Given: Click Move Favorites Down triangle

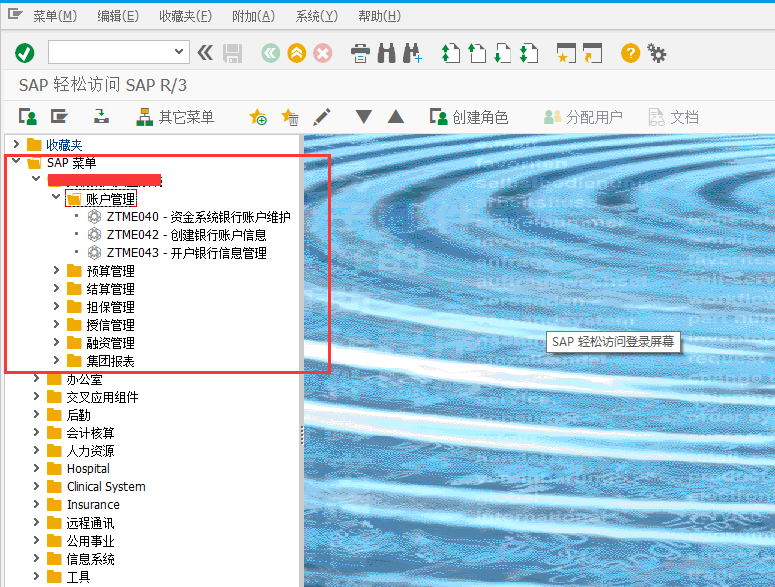Looking at the screenshot, I should pyautogui.click(x=364, y=117).
